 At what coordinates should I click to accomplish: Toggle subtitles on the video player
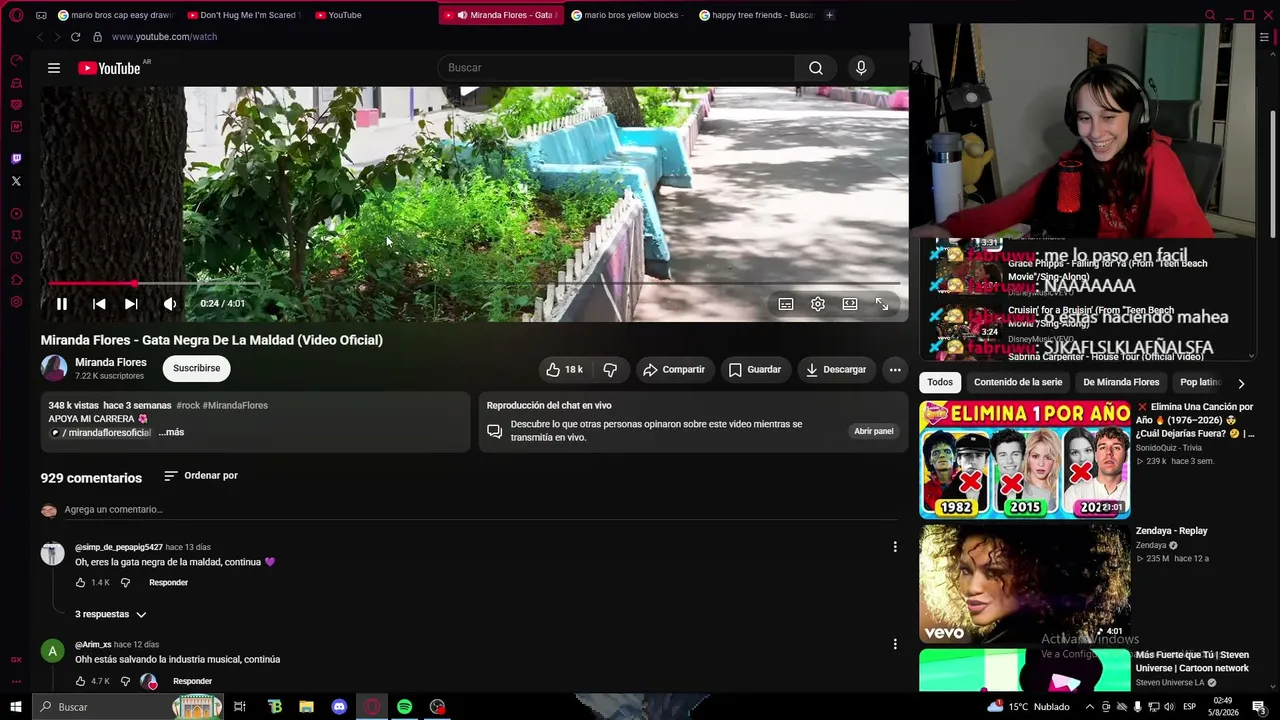pyautogui.click(x=786, y=304)
